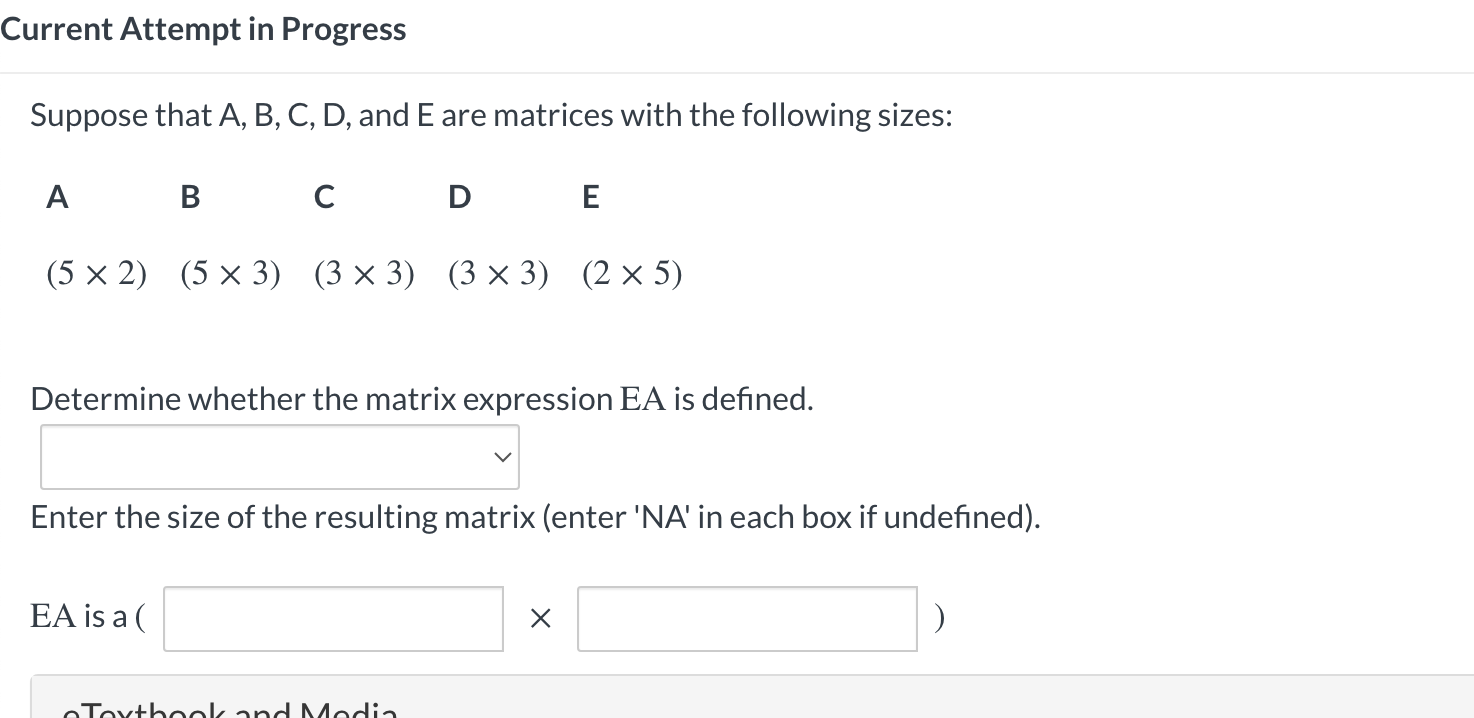The width and height of the screenshot is (1474, 718).
Task: Click the first size input box for EA
Action: (332, 618)
